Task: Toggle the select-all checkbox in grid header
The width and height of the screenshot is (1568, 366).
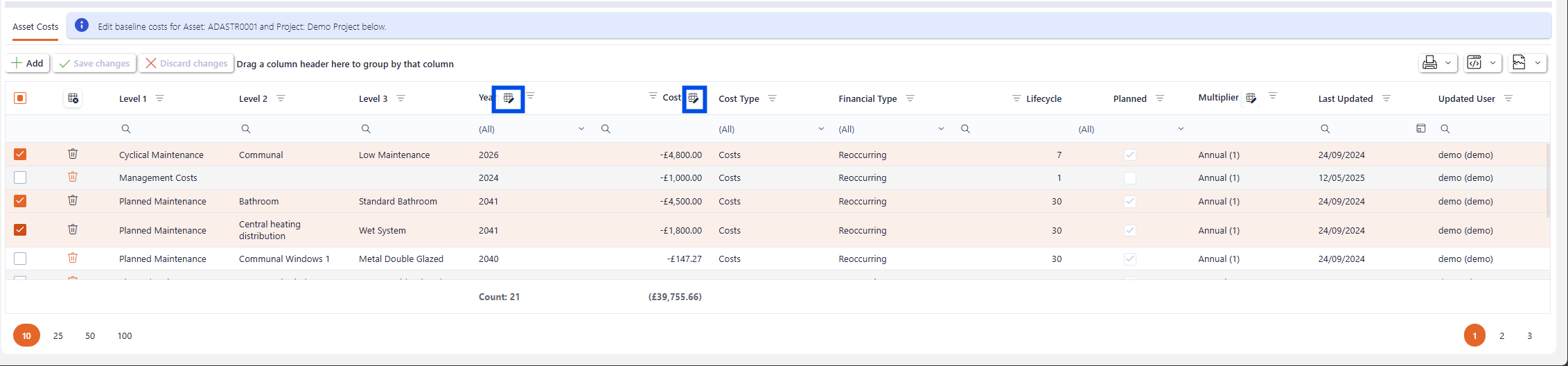Action: coord(20,98)
